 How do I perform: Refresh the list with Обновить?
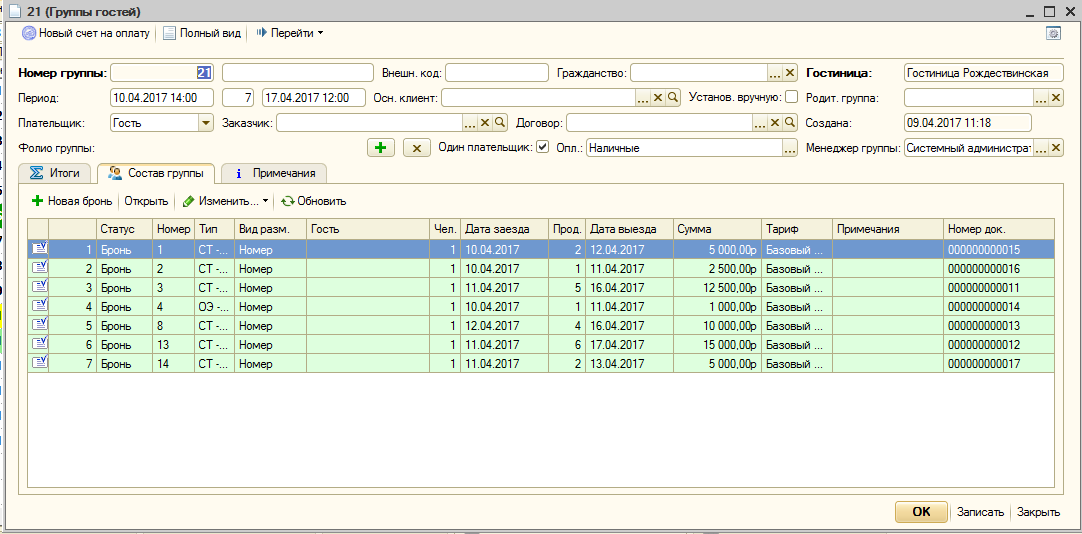pos(313,201)
